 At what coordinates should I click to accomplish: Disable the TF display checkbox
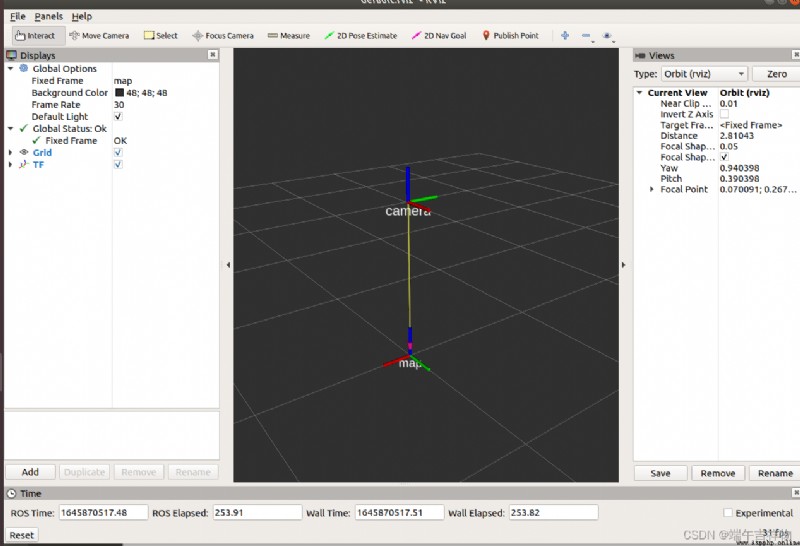[118, 164]
